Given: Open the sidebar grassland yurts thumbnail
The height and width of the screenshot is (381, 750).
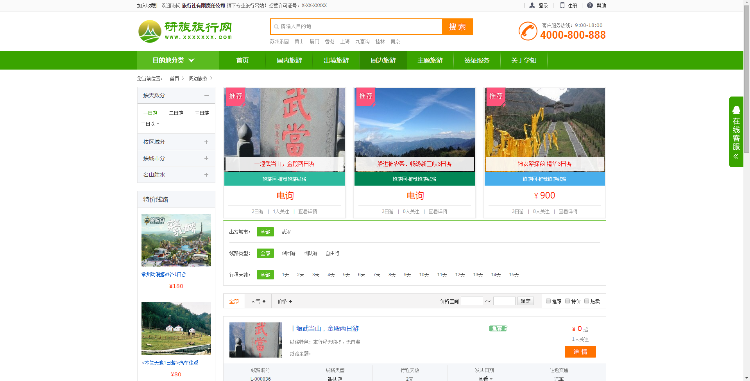Looking at the screenshot, I should click(x=176, y=328).
